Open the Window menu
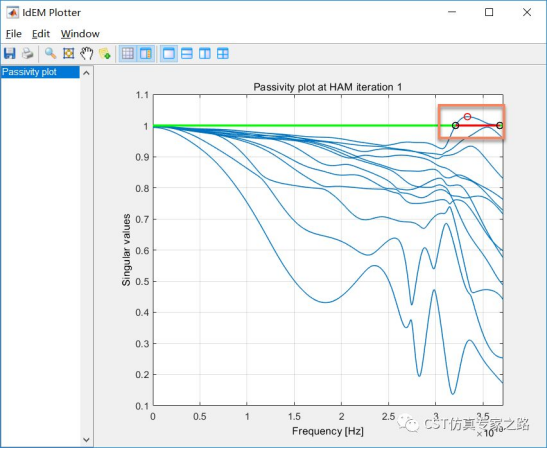 tap(80, 34)
